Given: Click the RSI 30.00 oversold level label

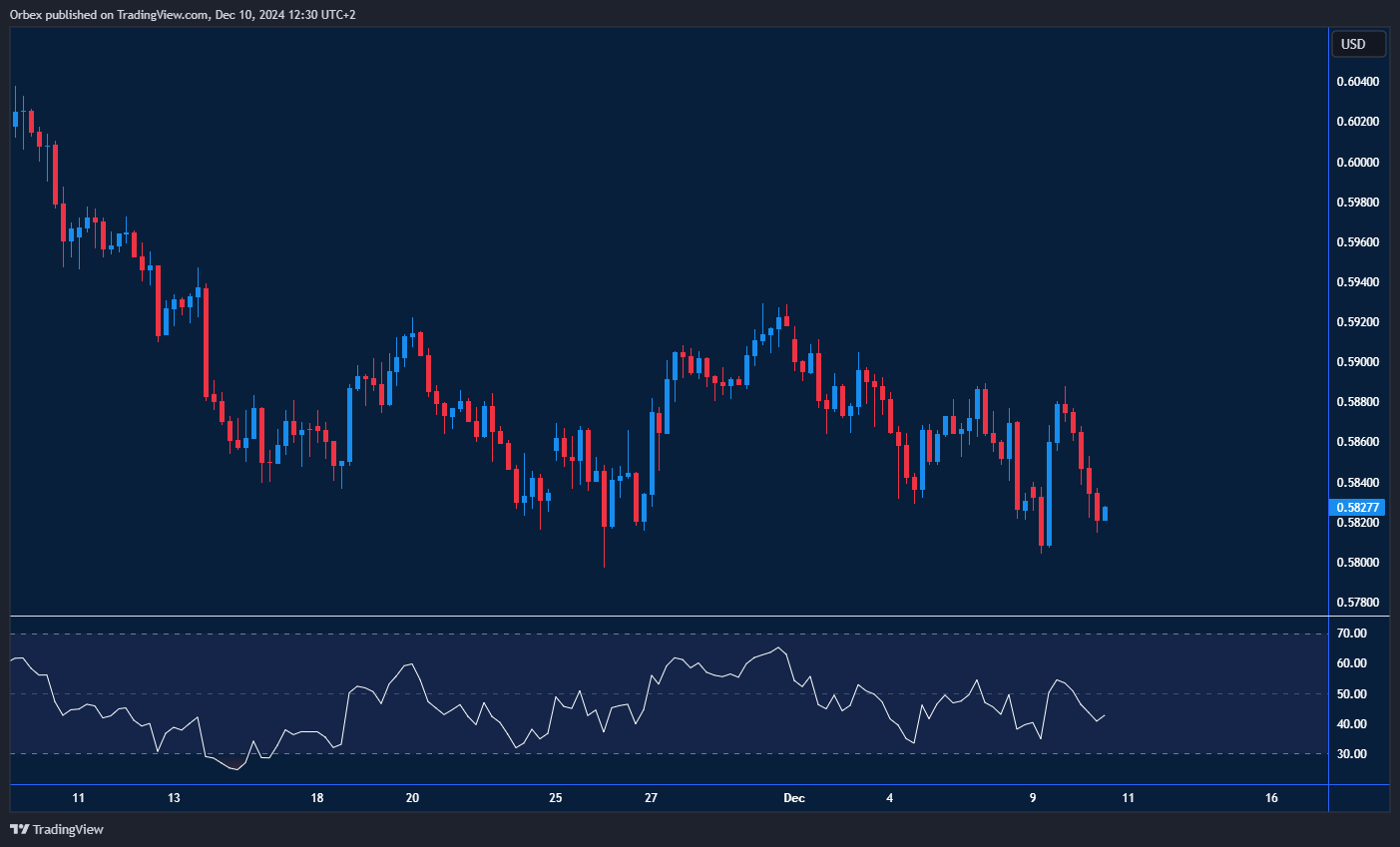Looking at the screenshot, I should (1352, 754).
